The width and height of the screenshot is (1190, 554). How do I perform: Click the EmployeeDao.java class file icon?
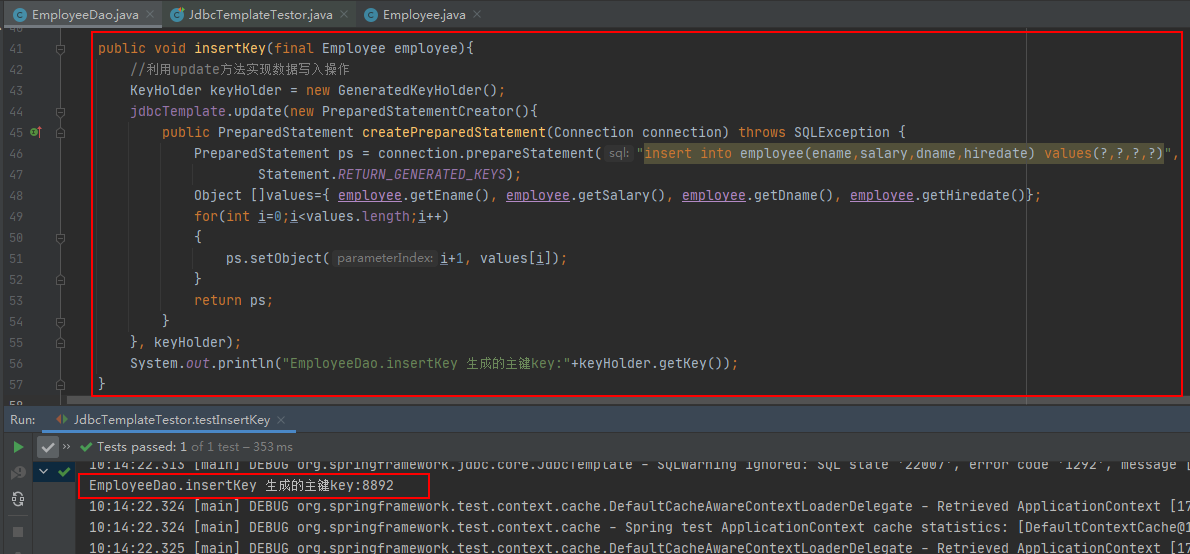[x=20, y=15]
